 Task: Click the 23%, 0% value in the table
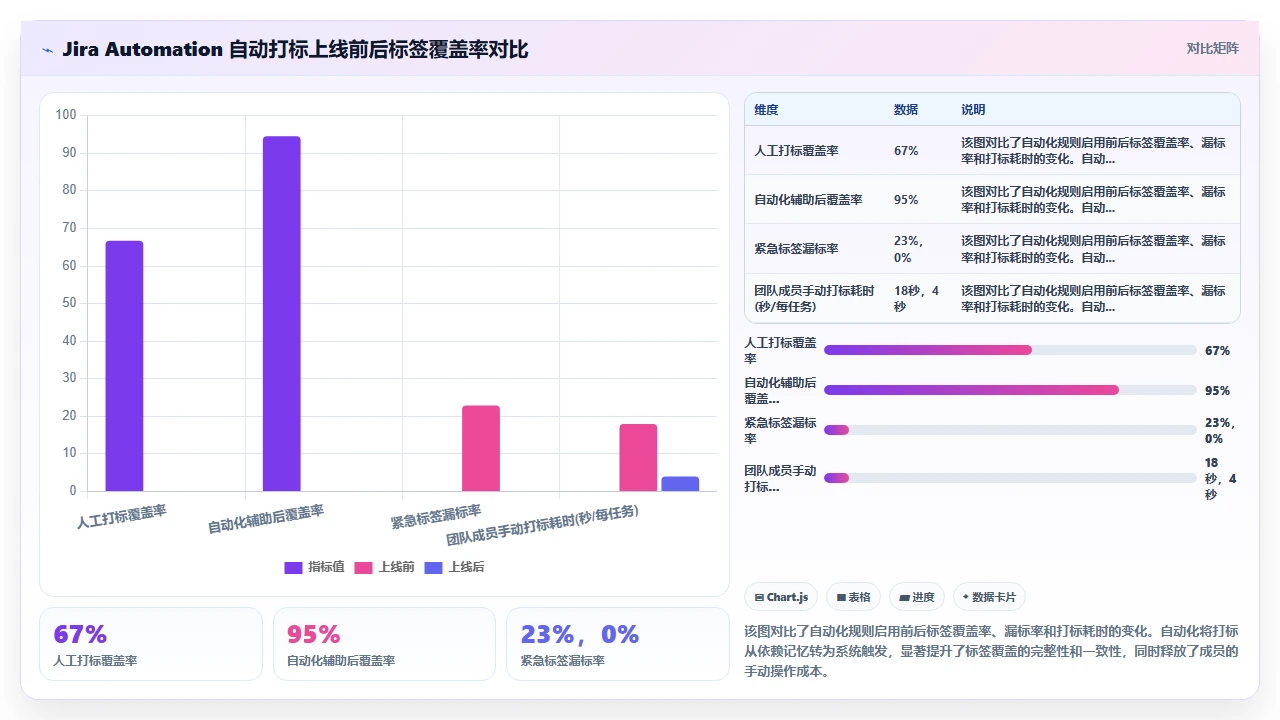tap(909, 249)
